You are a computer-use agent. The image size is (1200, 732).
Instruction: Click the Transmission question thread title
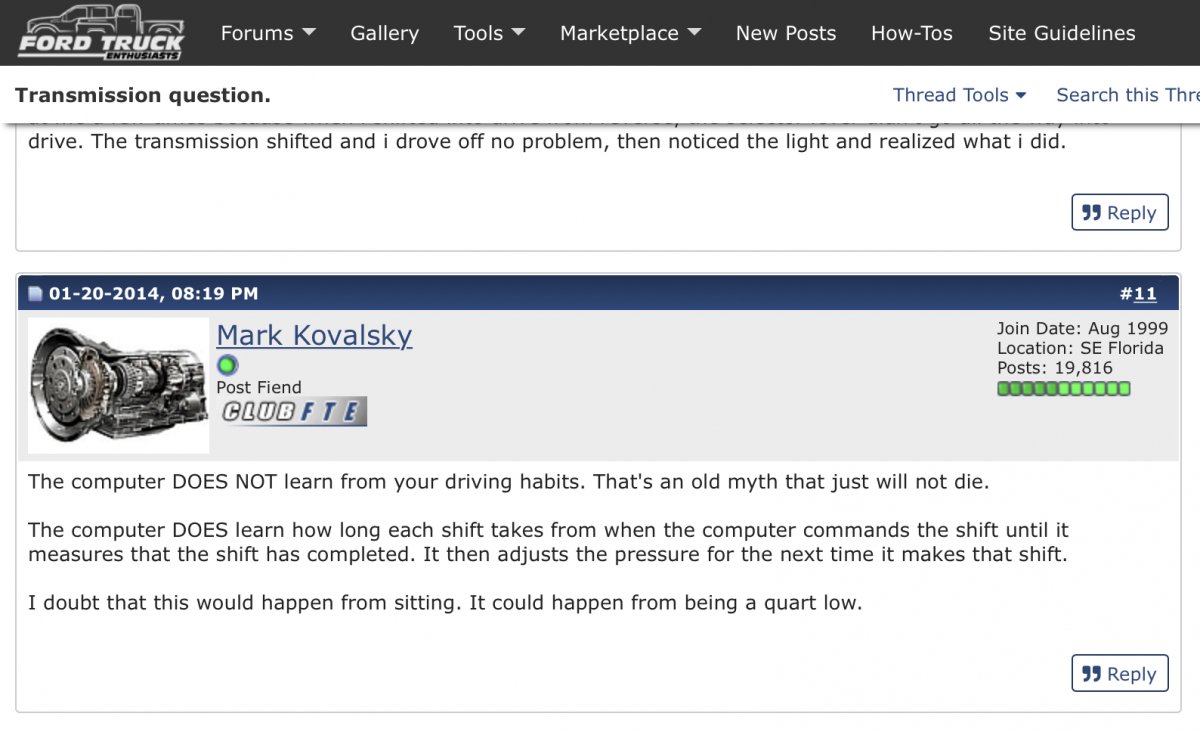(x=142, y=95)
